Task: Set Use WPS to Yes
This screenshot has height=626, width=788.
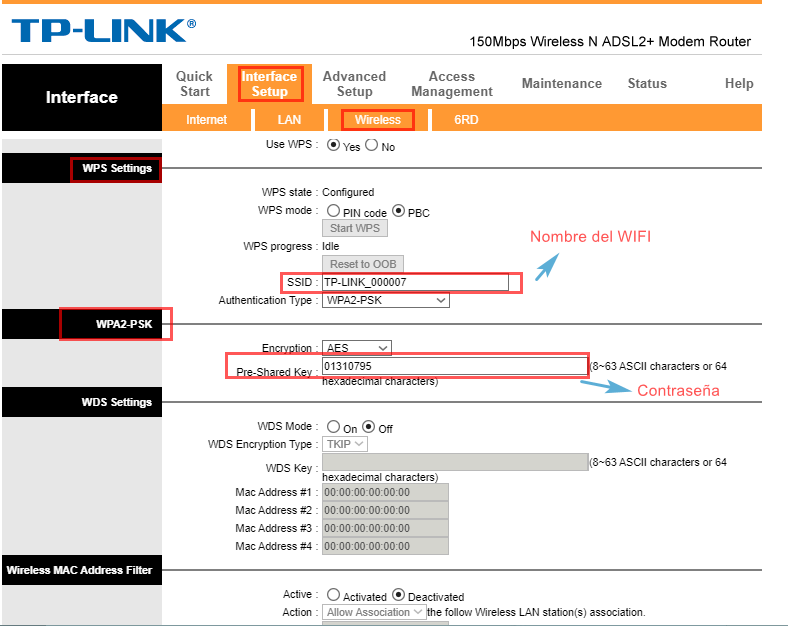Action: point(333,145)
